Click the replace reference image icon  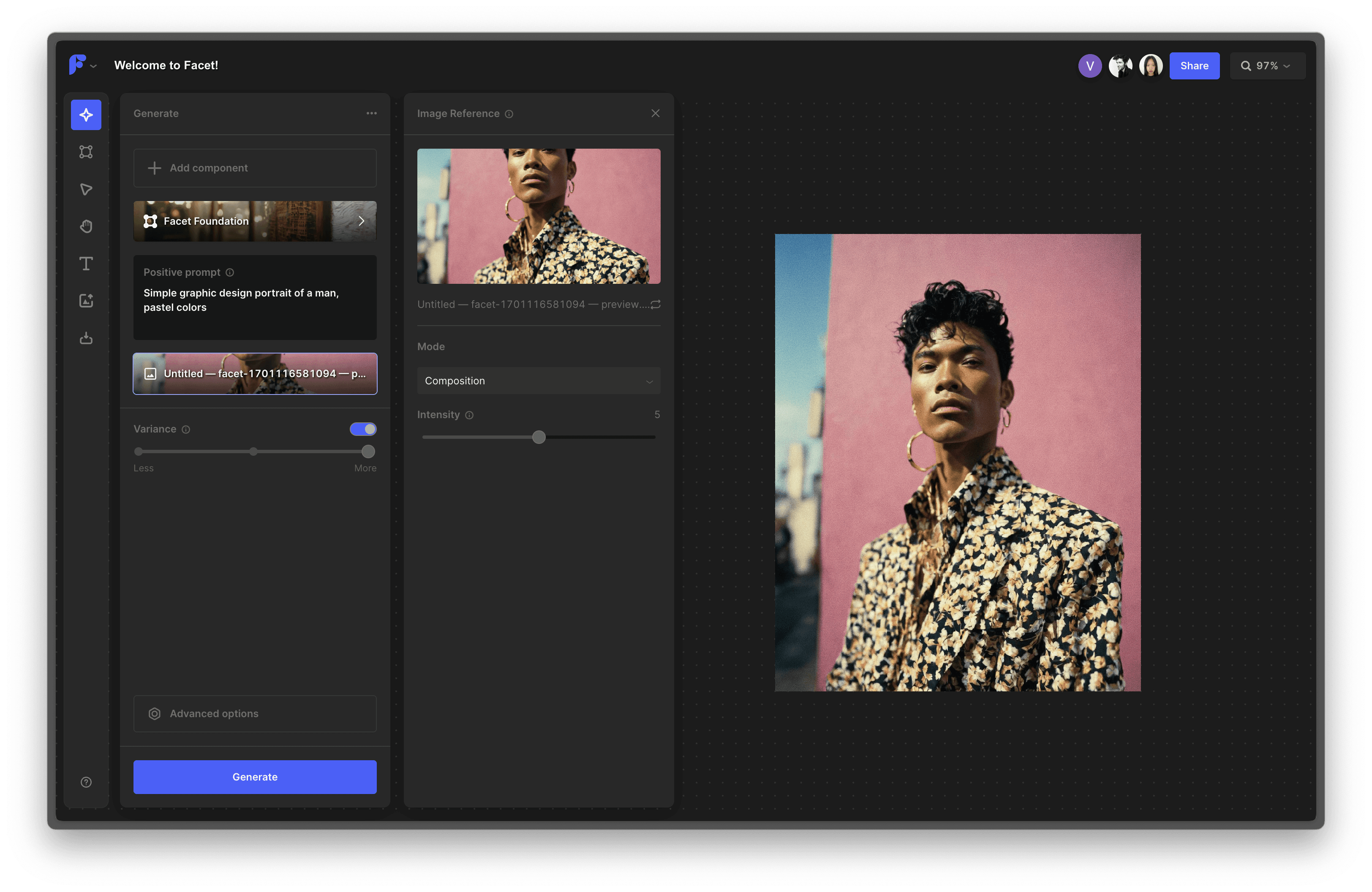pyautogui.click(x=656, y=304)
